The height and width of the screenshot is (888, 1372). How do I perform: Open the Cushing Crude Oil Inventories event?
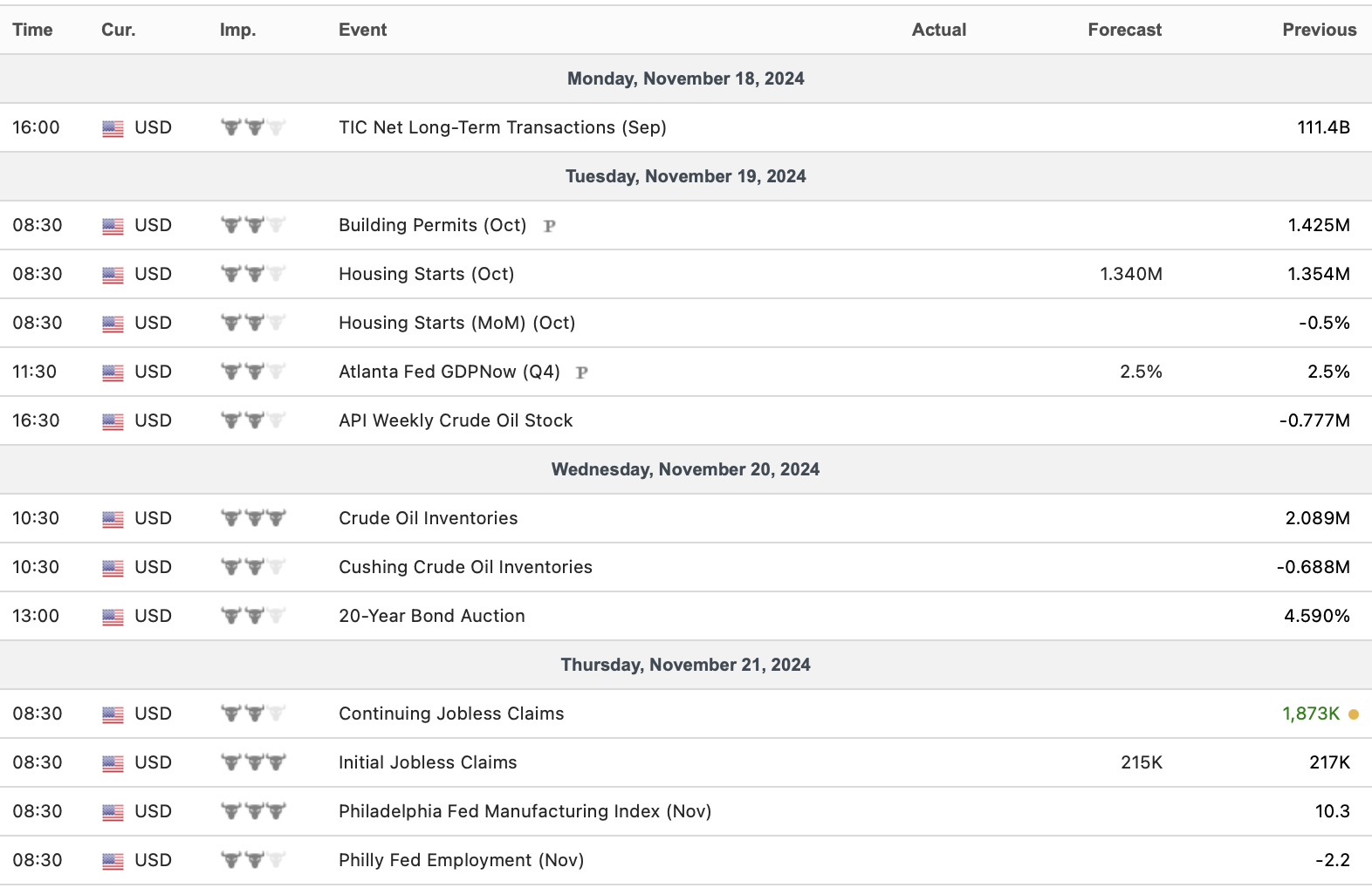[x=465, y=567]
